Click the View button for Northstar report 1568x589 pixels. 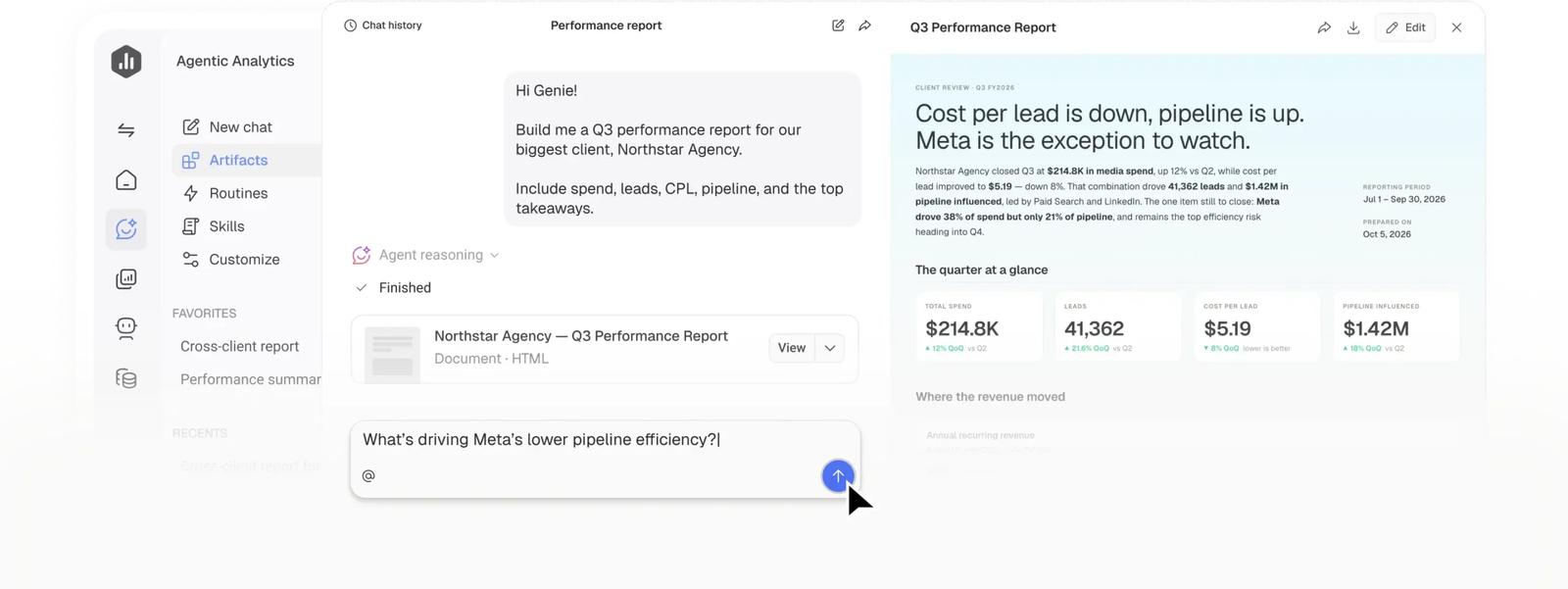point(792,348)
